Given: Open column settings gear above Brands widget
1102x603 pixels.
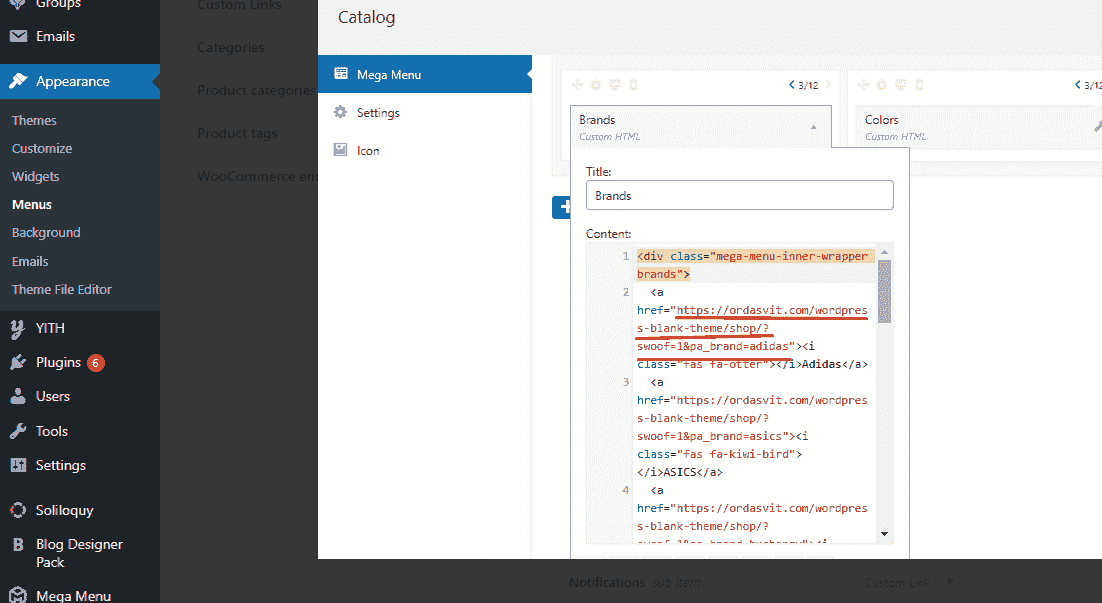Looking at the screenshot, I should [x=596, y=85].
